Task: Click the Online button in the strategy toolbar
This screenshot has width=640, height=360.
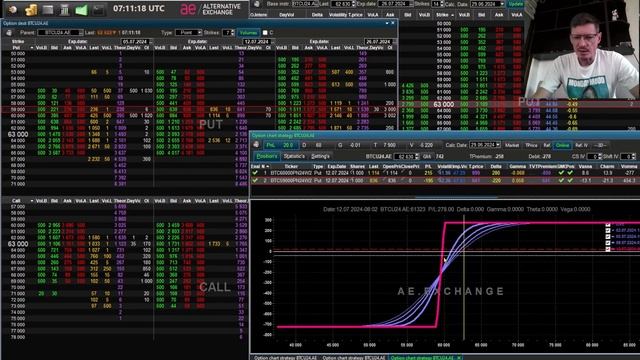Action: [x=562, y=145]
